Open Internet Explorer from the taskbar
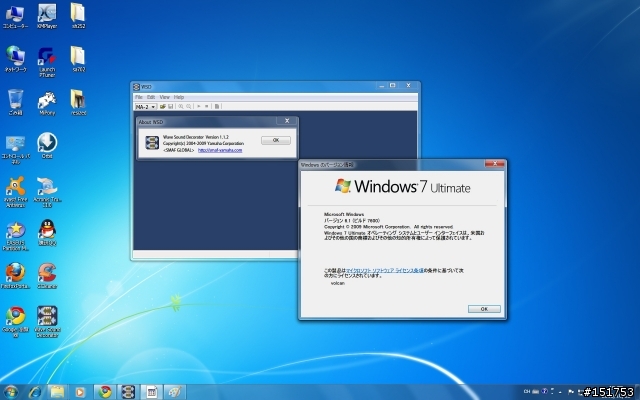The width and height of the screenshot is (640, 400). 36,392
